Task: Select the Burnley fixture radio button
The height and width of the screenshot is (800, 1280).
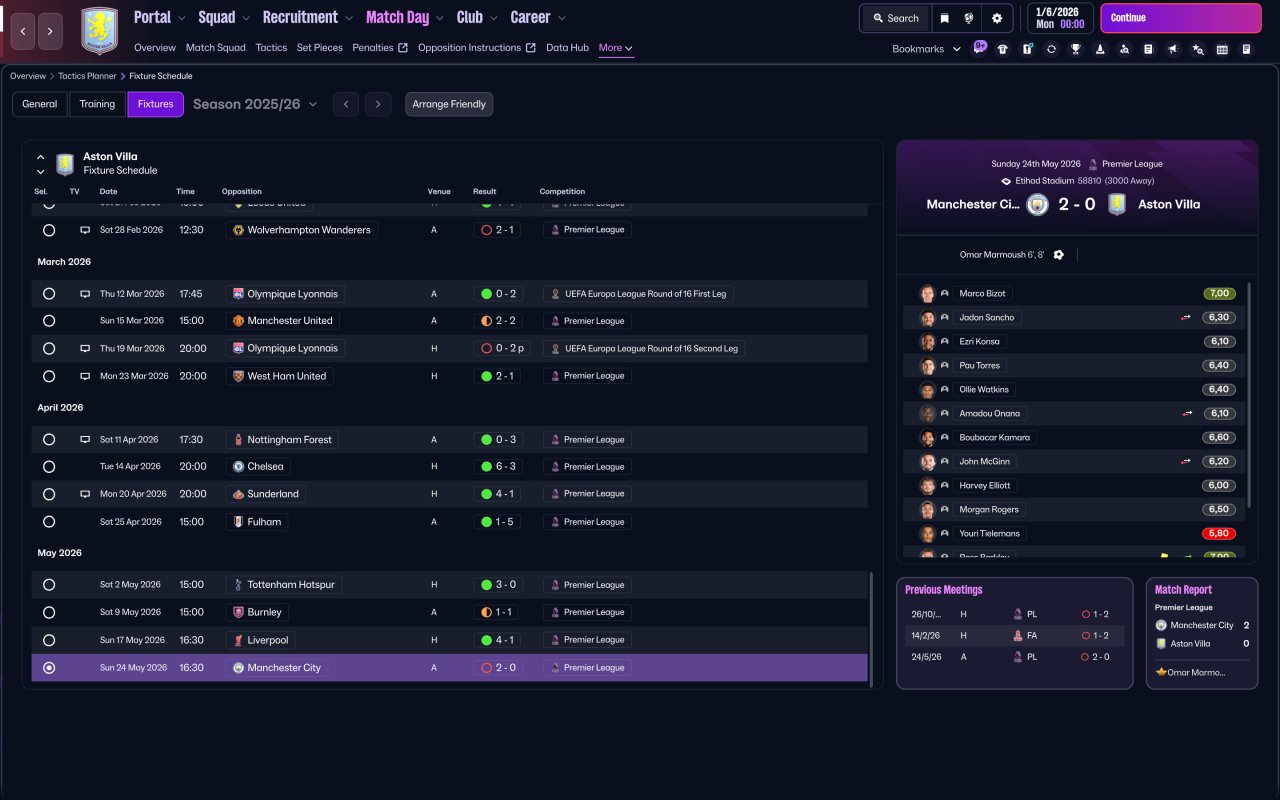Action: point(49,612)
